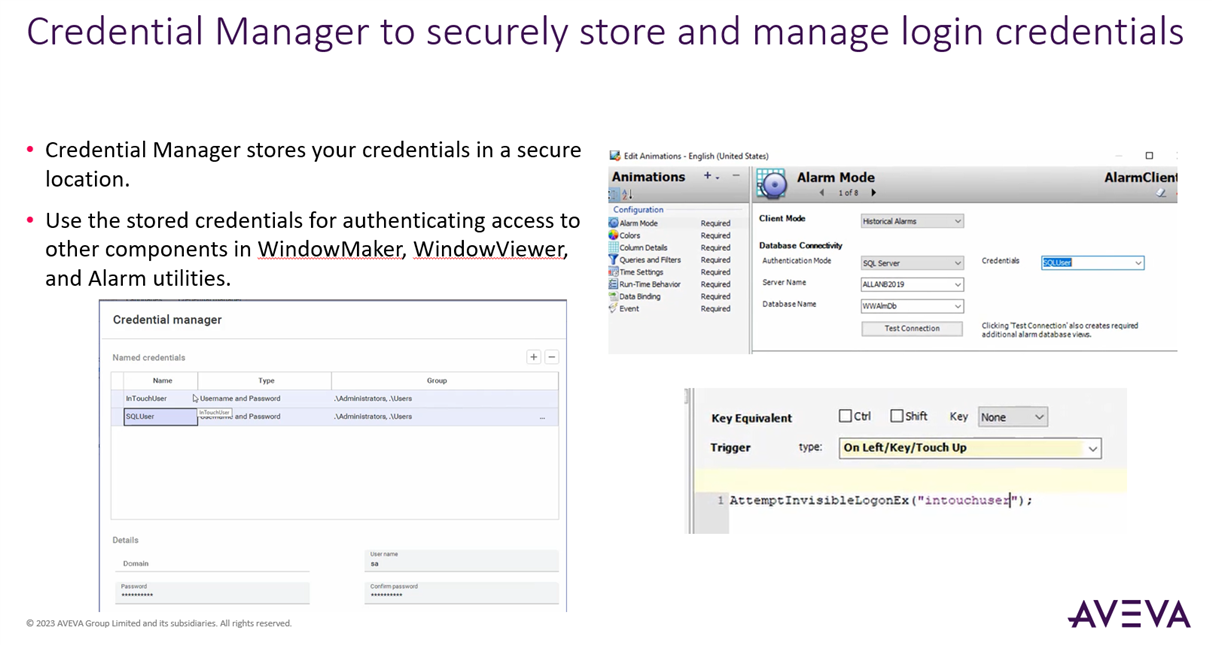1212x645 pixels.
Task: Toggle the Shift checkbox
Action: click(x=897, y=416)
